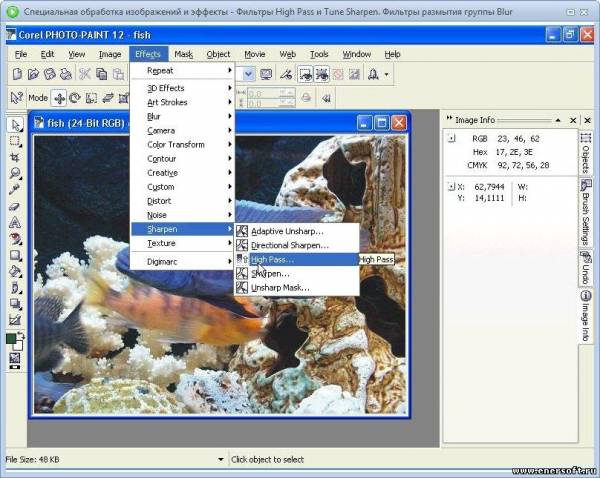
Task: Click the Cut scissors icon
Action: click(85, 74)
